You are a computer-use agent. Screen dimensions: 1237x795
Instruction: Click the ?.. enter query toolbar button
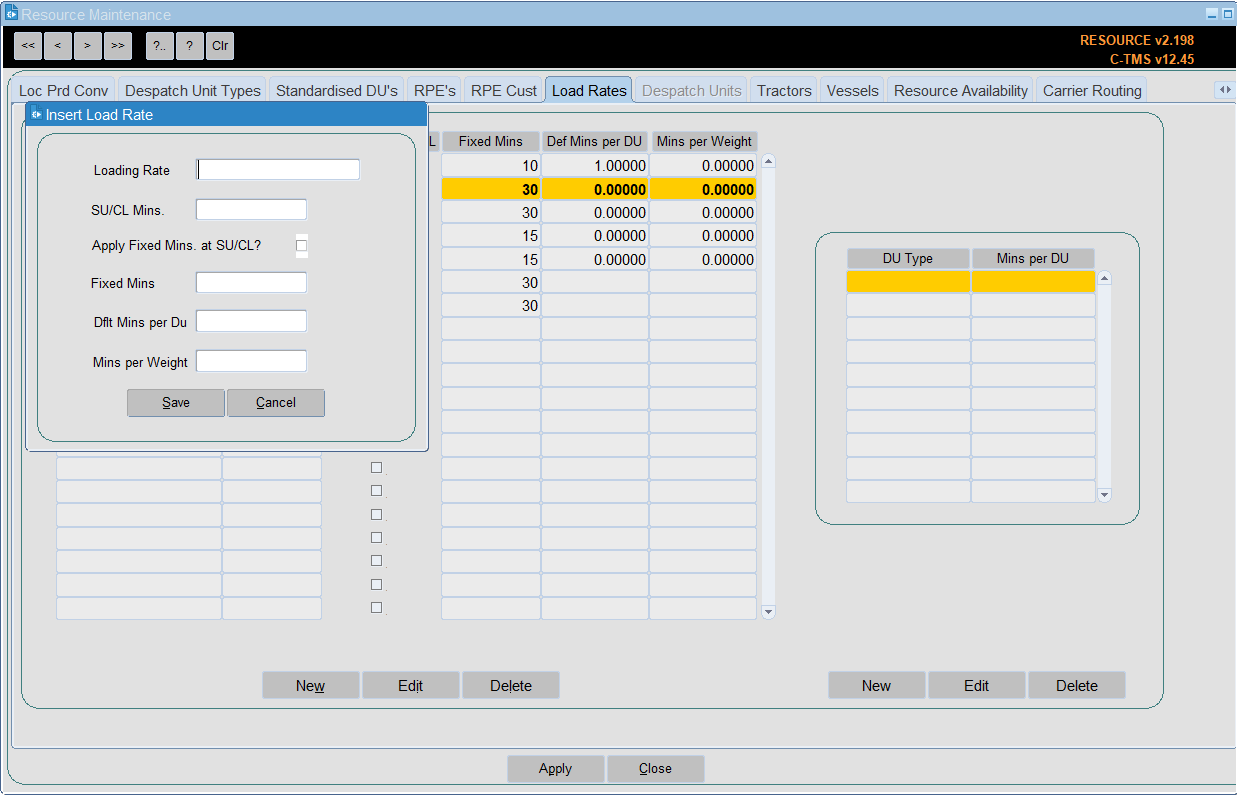[160, 45]
